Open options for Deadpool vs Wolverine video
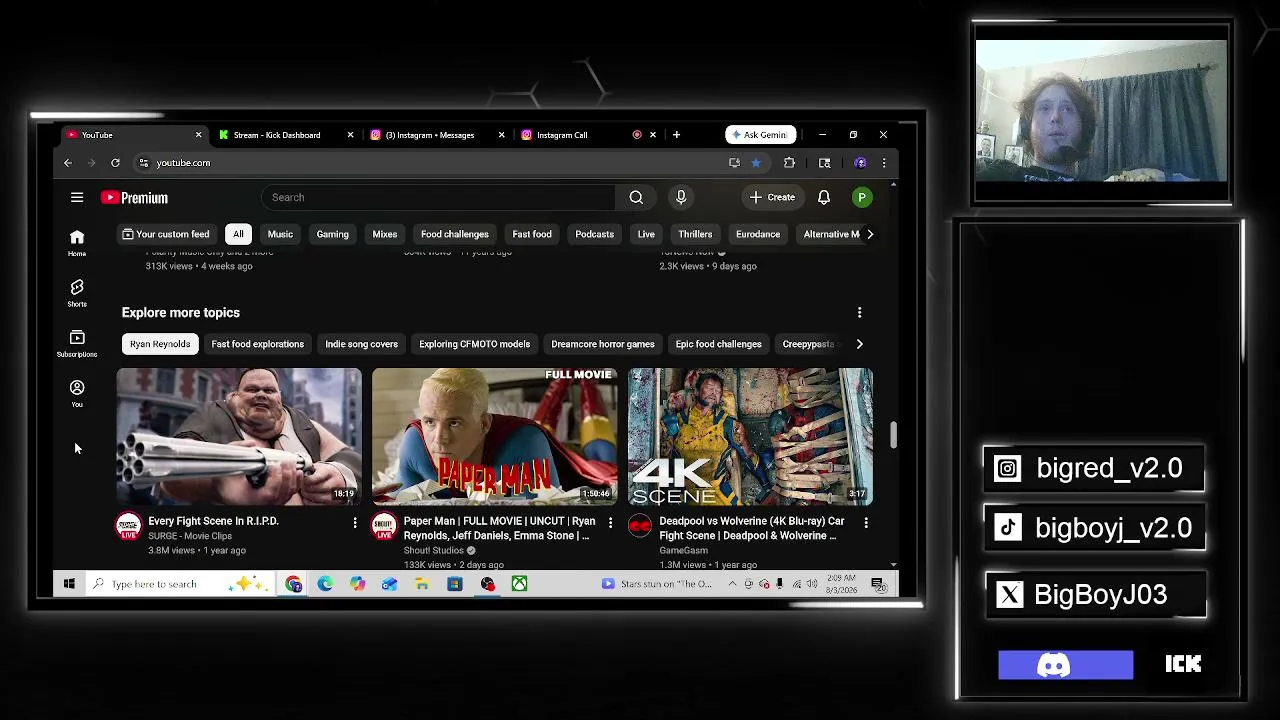Image resolution: width=1280 pixels, height=720 pixels. click(866, 522)
